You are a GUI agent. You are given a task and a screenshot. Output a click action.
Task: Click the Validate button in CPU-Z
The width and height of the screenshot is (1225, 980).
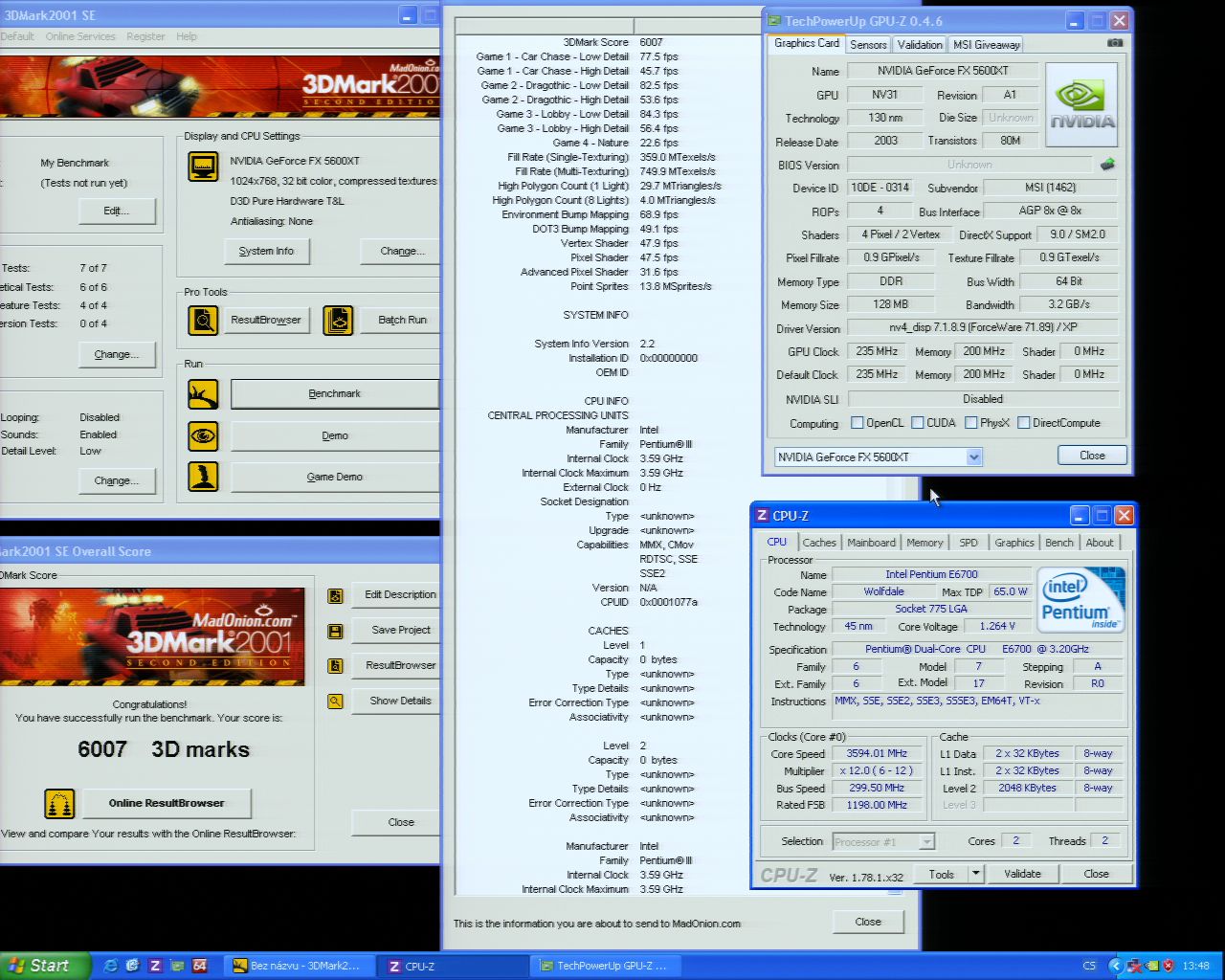click(x=1022, y=874)
